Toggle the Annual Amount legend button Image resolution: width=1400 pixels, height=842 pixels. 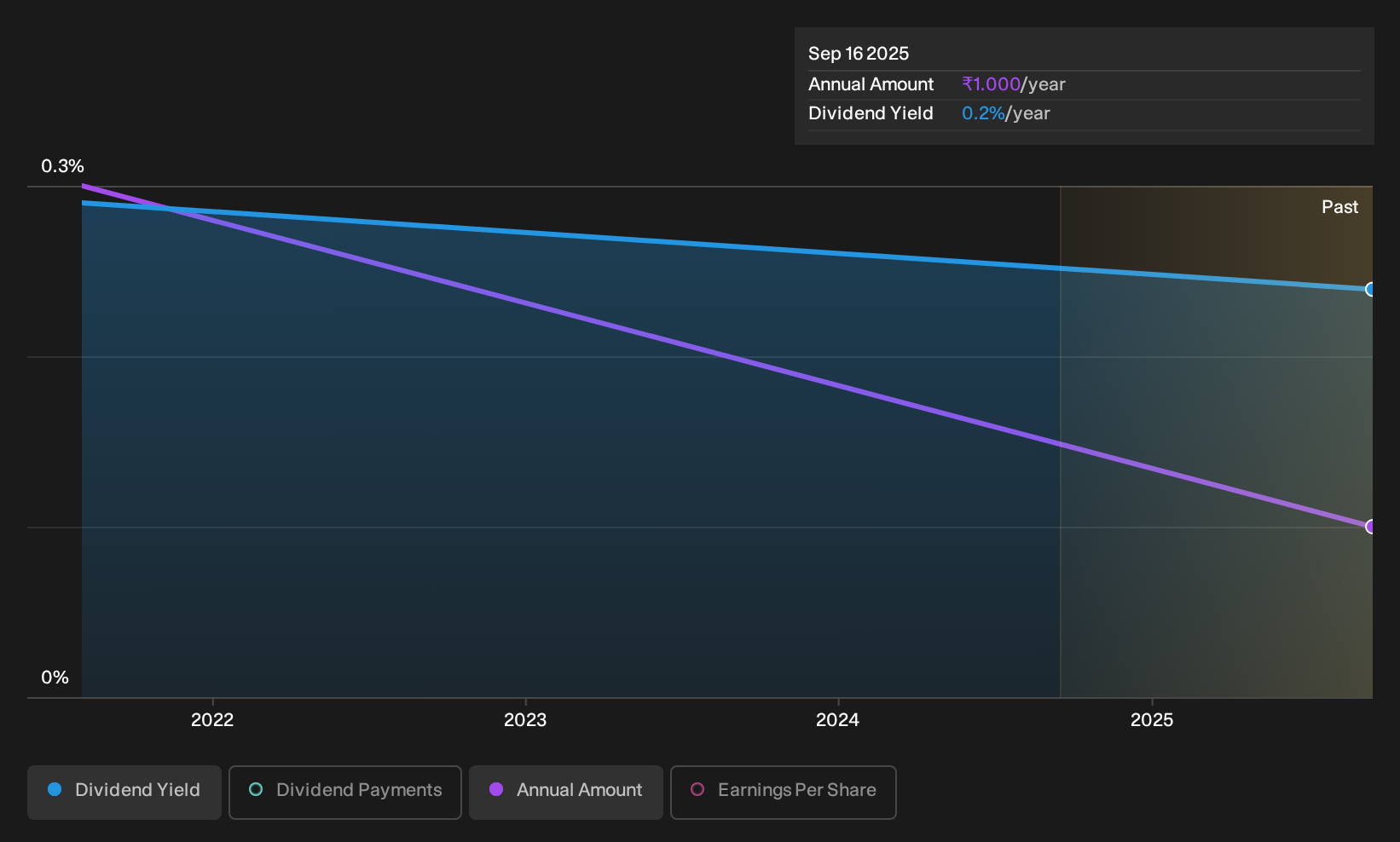[566, 793]
